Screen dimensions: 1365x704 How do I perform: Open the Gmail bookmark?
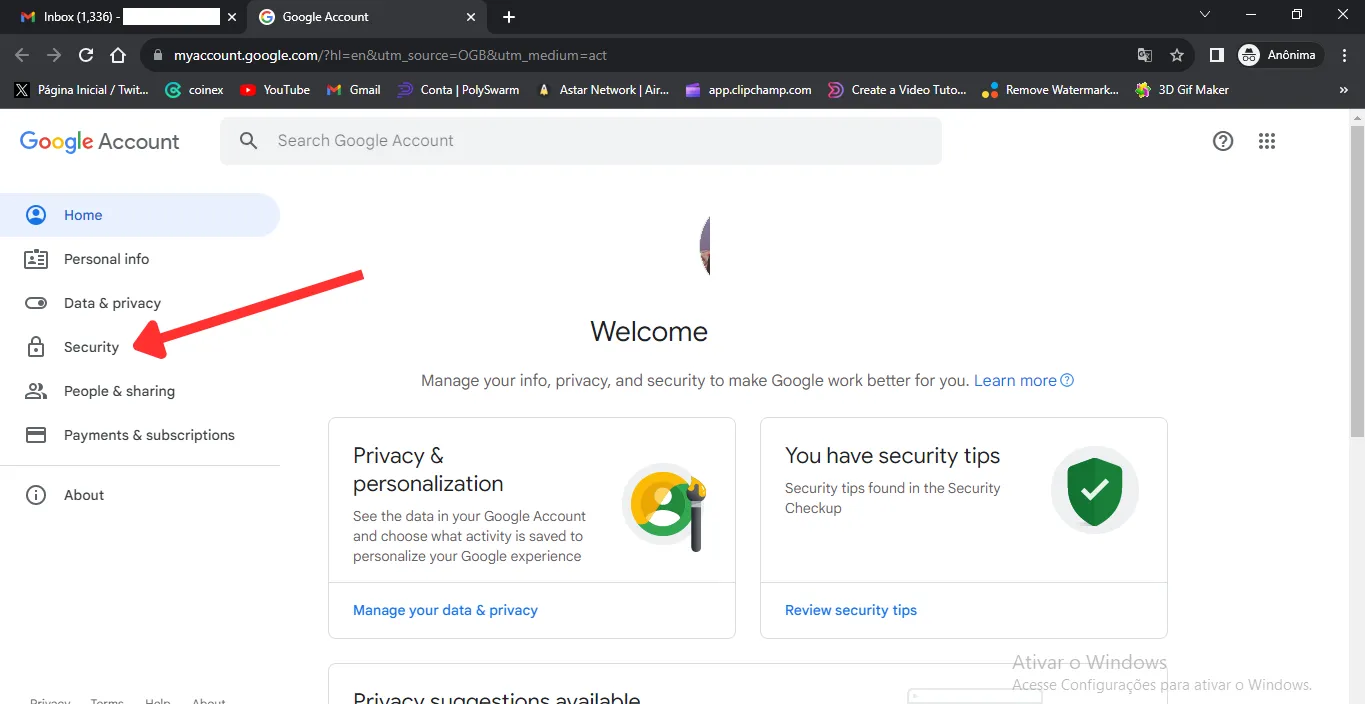(x=354, y=90)
